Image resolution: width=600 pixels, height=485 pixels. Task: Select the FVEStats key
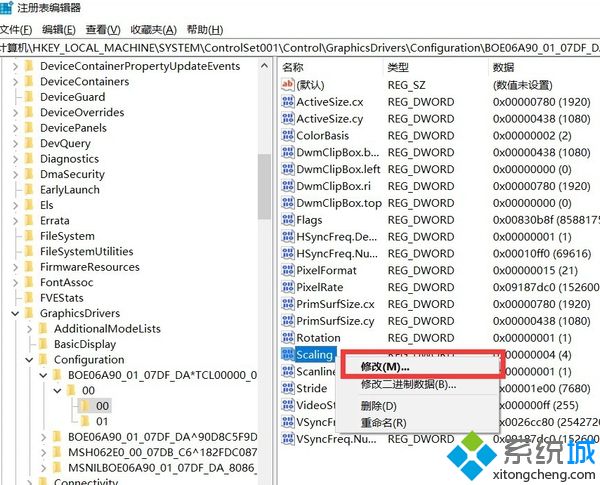[x=62, y=298]
